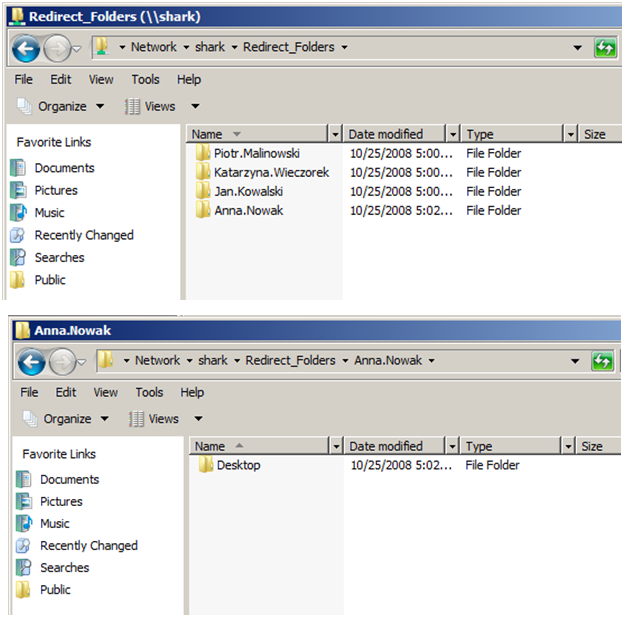The image size is (625, 617).
Task: Click Back arrow in Redirect_Folders window
Action: (x=26, y=49)
